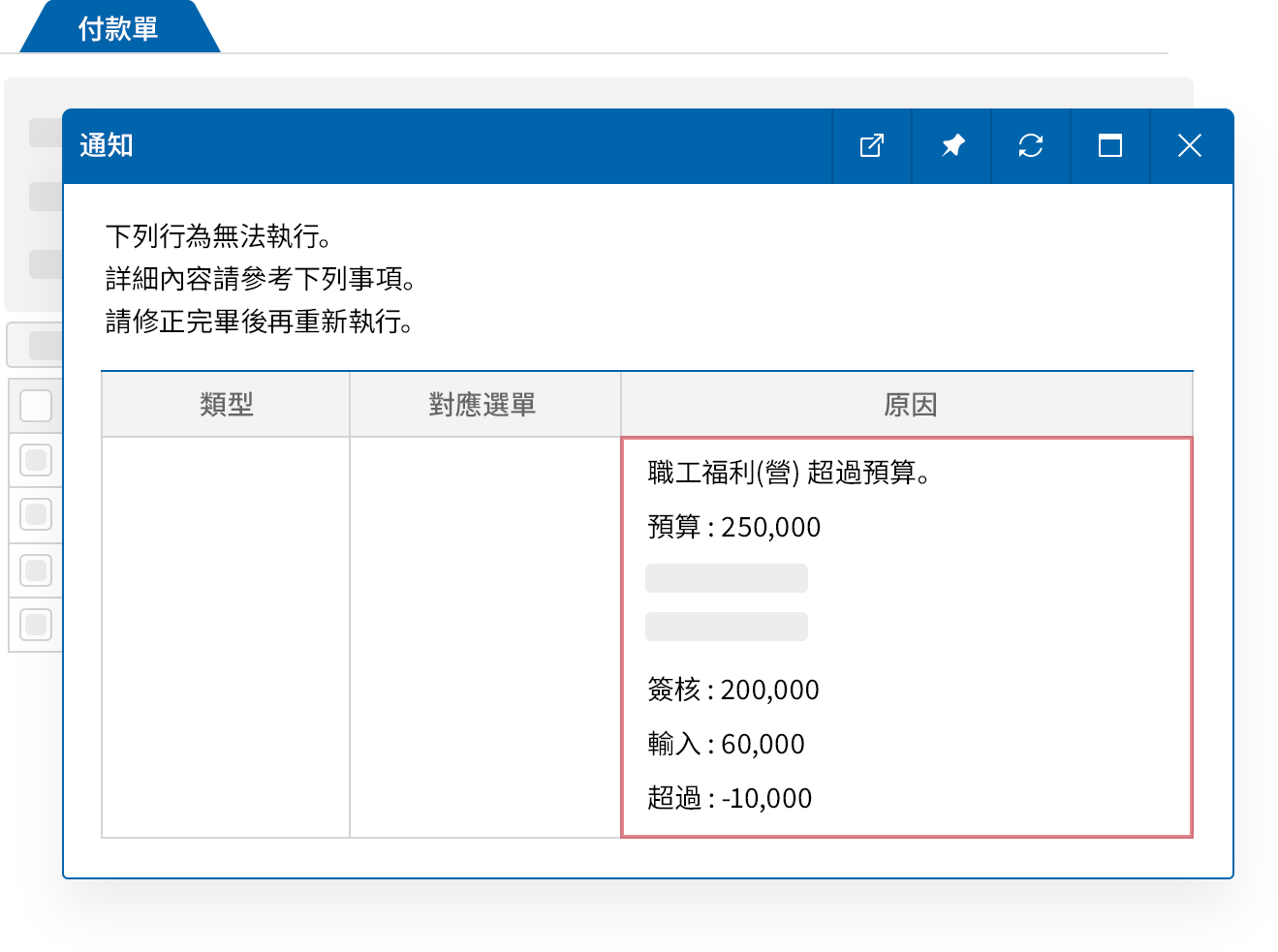Click the 職工福利(營) 超過預算 reason text

point(787,475)
